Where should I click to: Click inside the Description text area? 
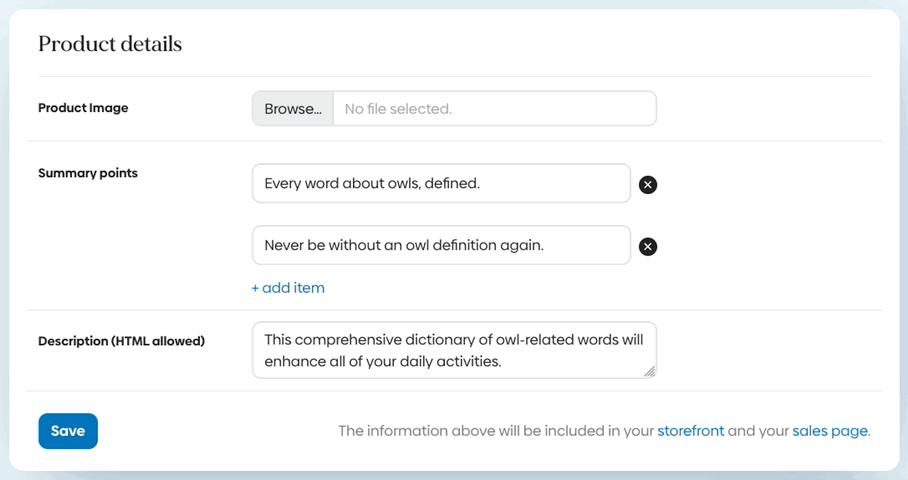[x=454, y=350]
